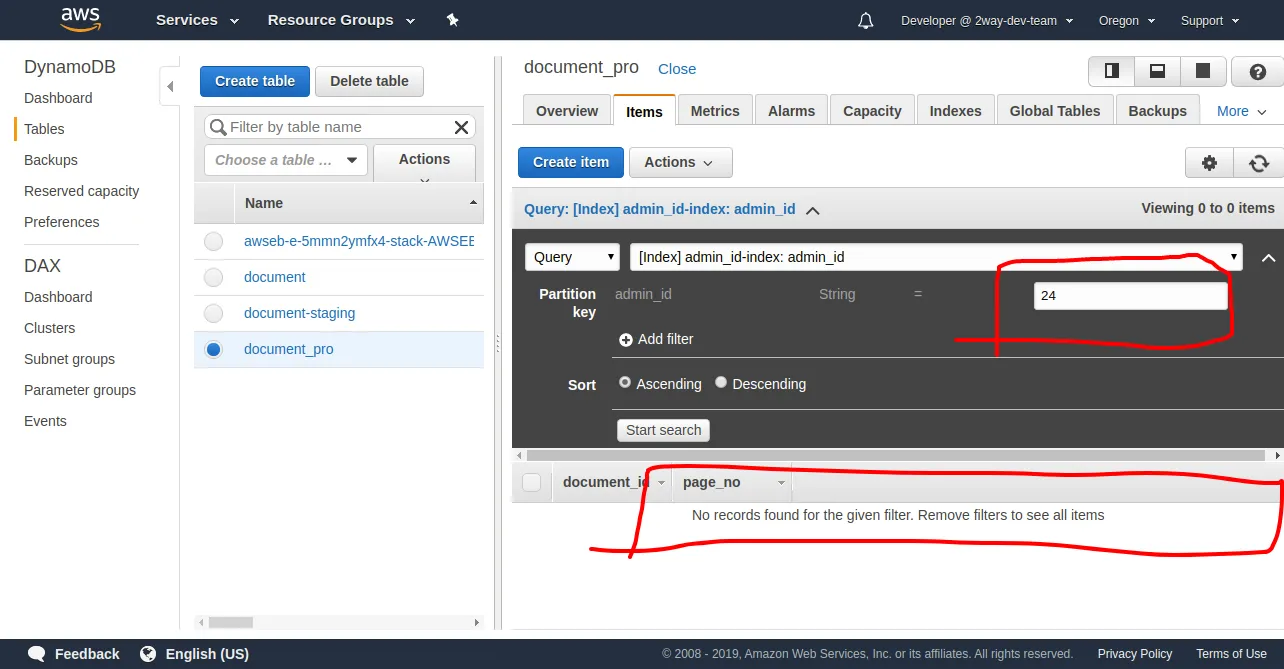Click the globe language icon
This screenshot has height=669, width=1284.
pyautogui.click(x=148, y=654)
